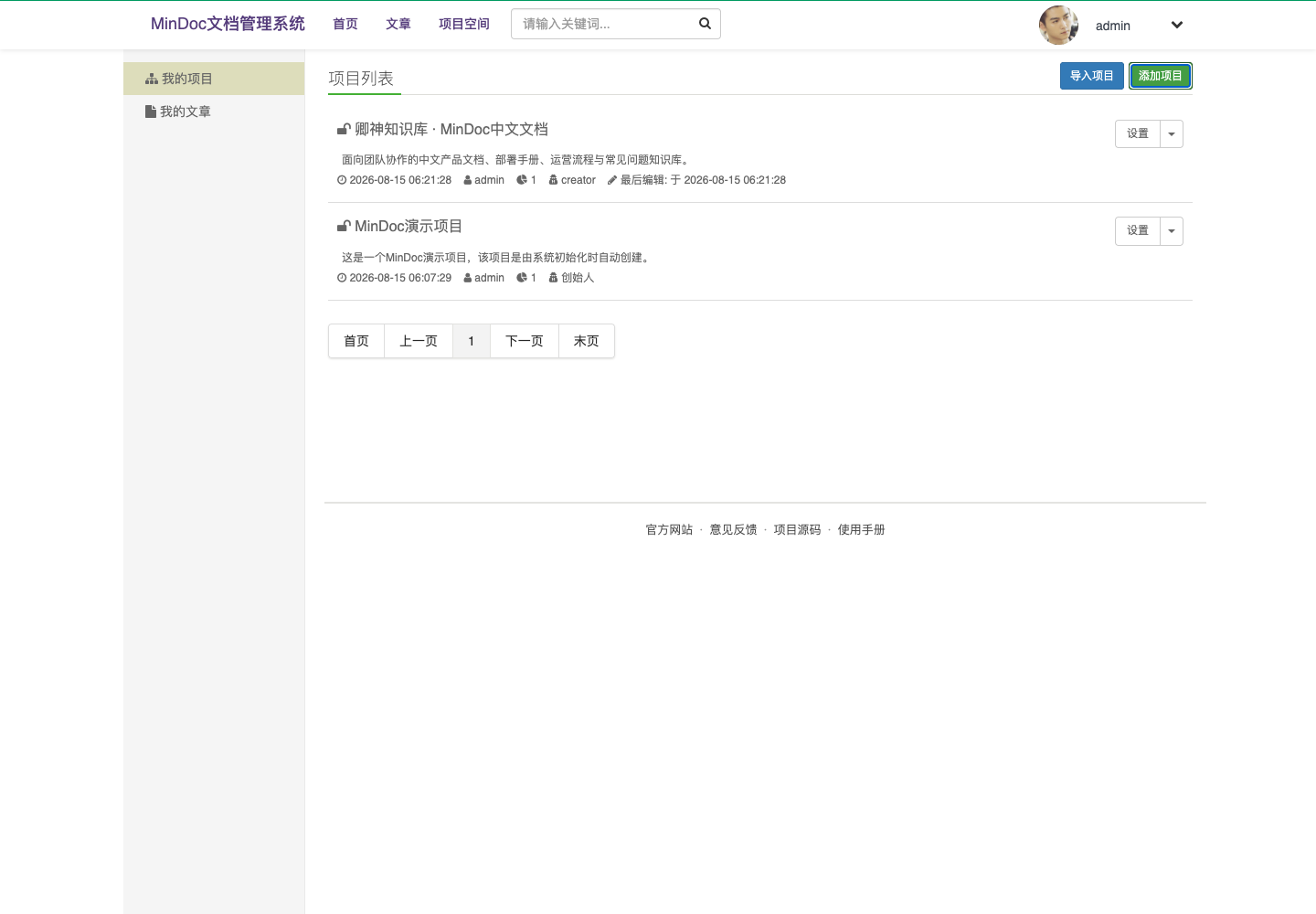Click 设置 button for 卿神知识库 project

pos(1138,134)
